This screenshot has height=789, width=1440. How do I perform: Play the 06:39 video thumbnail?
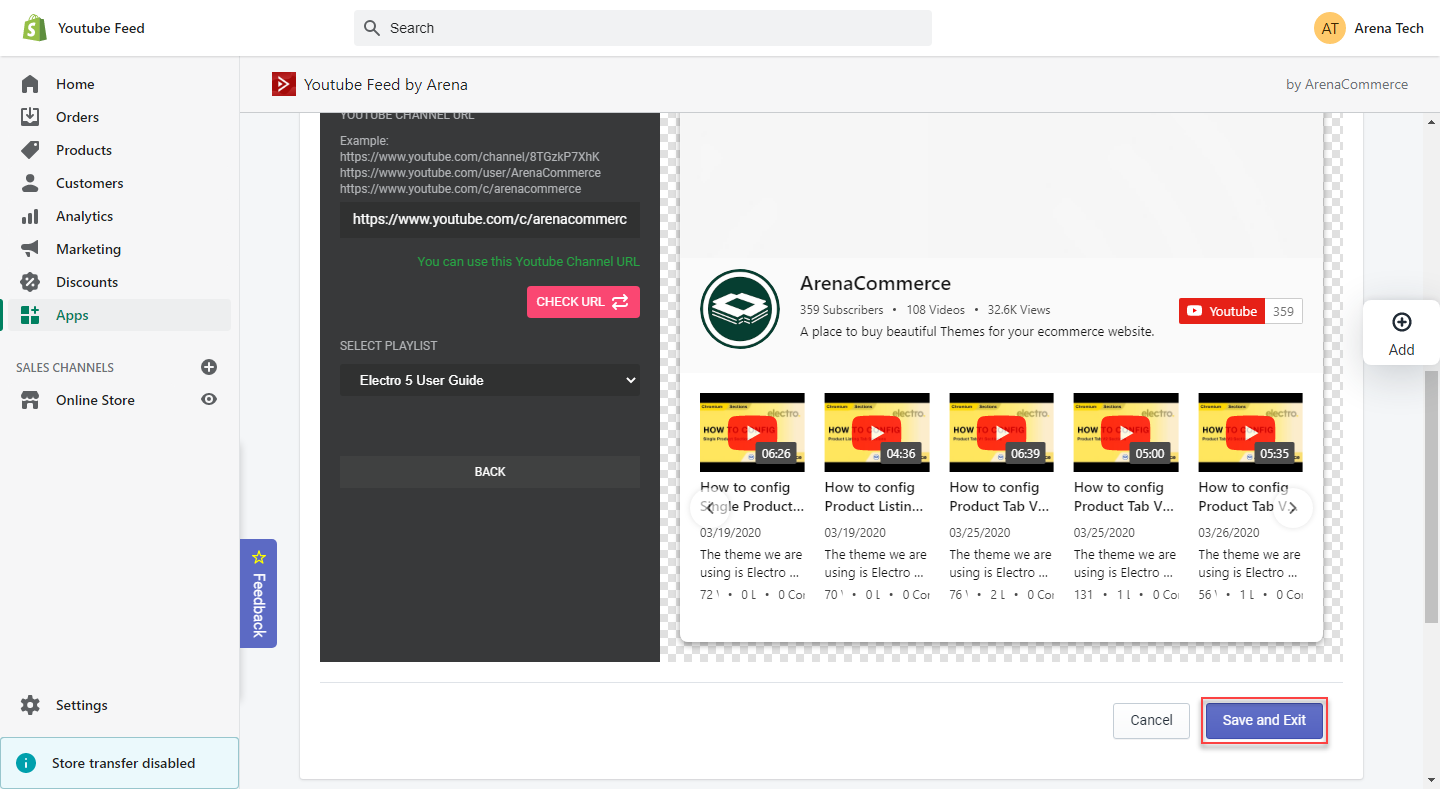point(1001,432)
